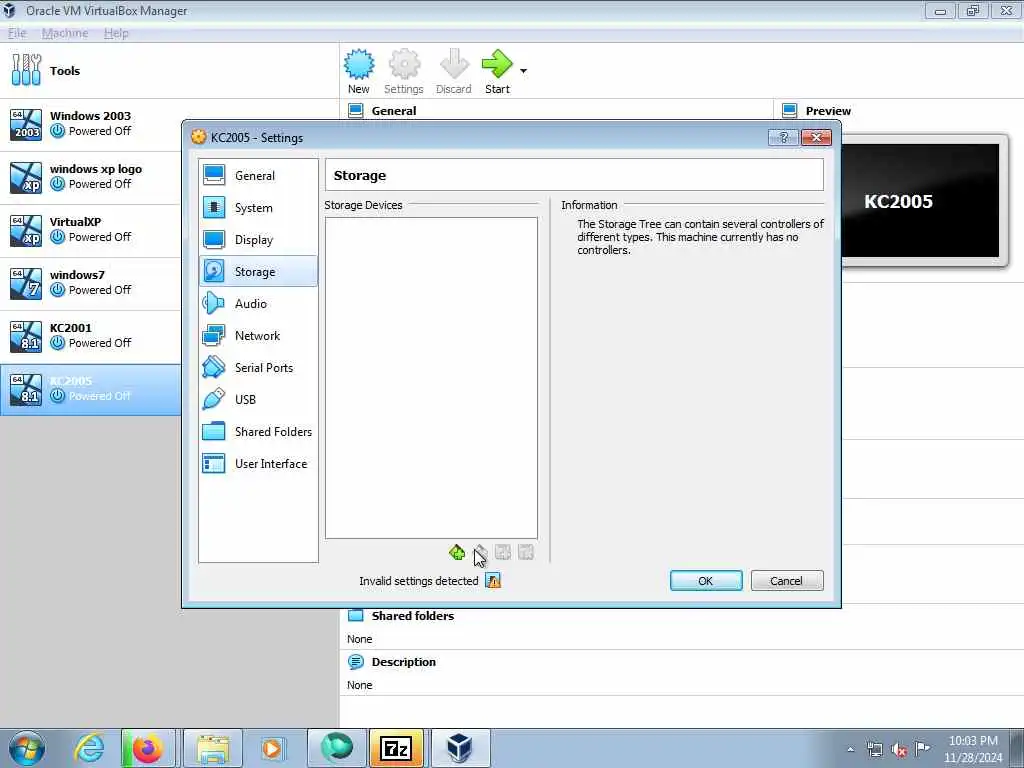Open the Audio settings page
1024x768 pixels.
coord(258,304)
